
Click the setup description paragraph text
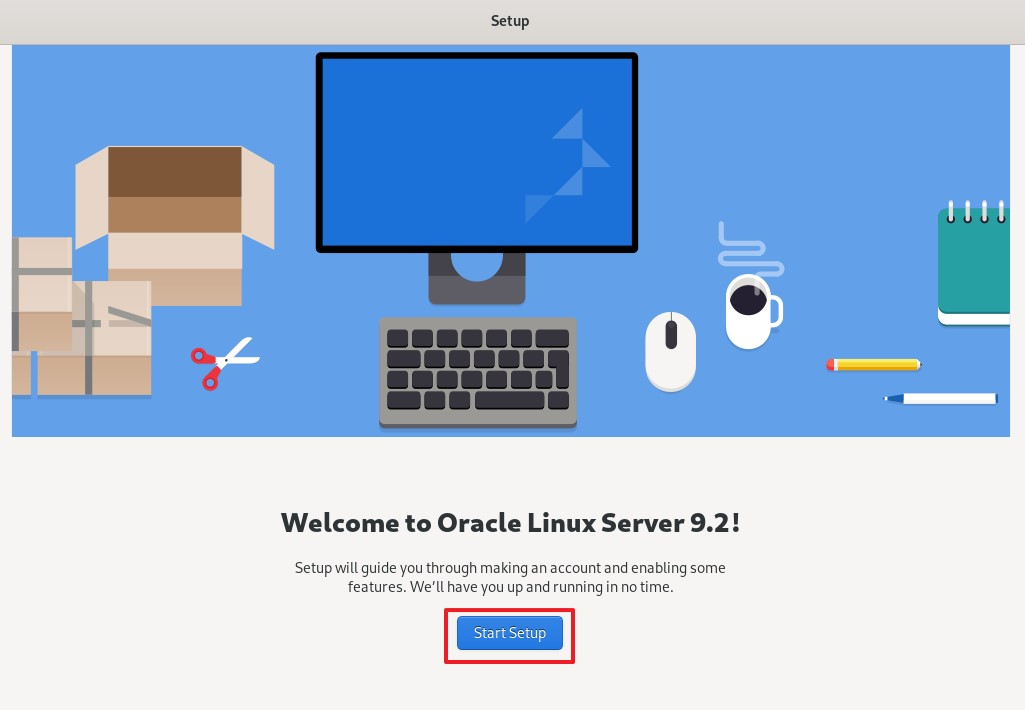(510, 577)
